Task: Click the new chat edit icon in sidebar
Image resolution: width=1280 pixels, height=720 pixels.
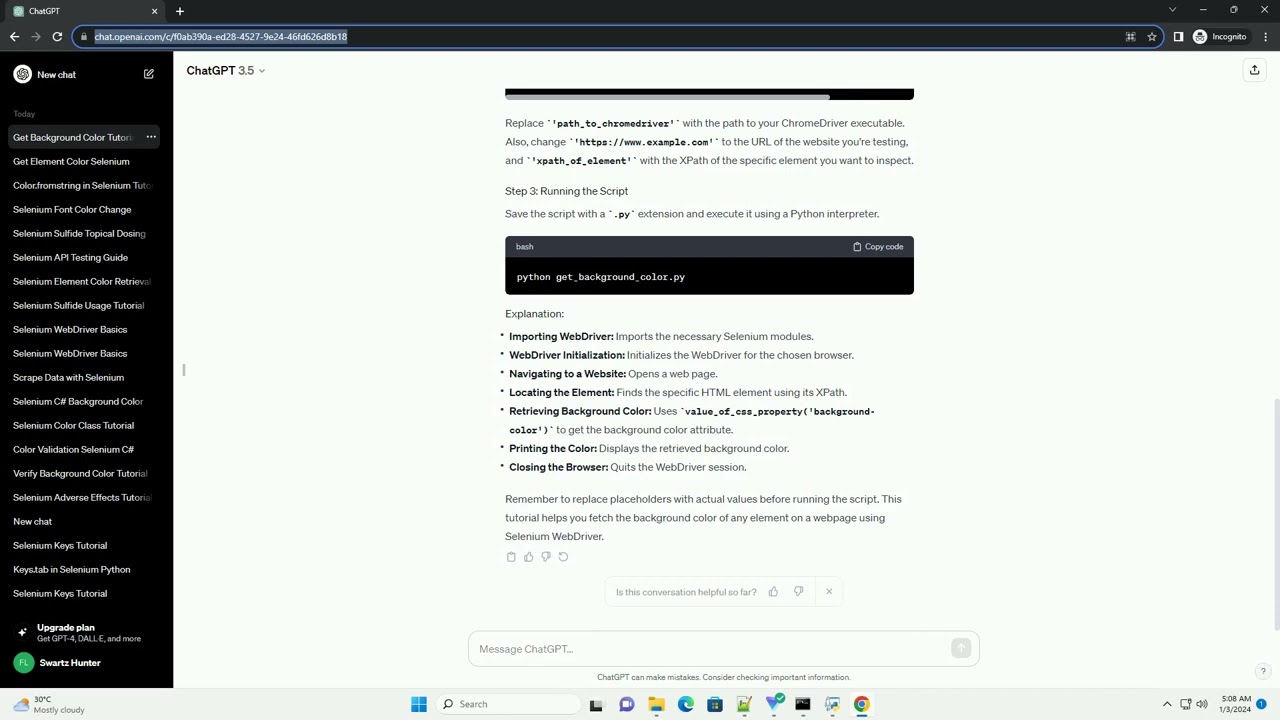Action: (149, 74)
